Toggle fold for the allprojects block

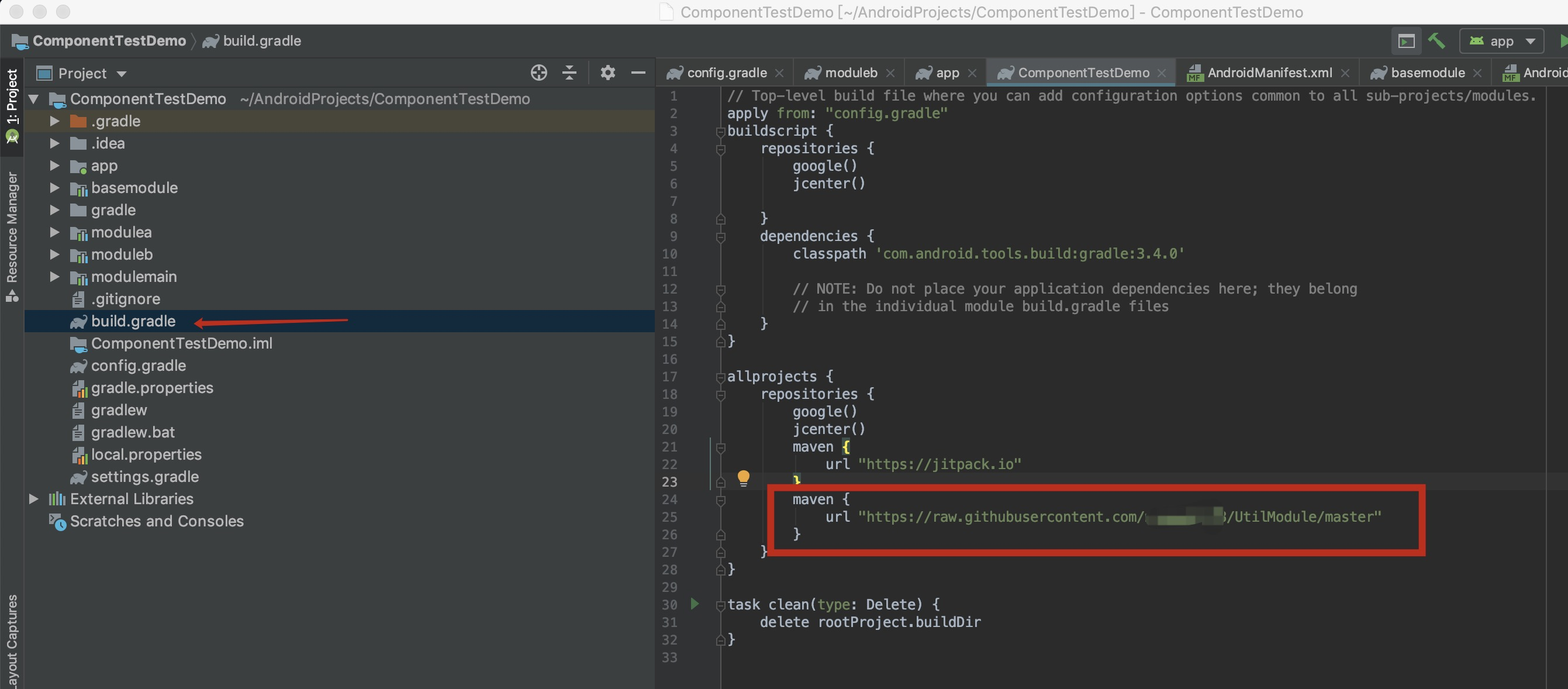point(721,377)
